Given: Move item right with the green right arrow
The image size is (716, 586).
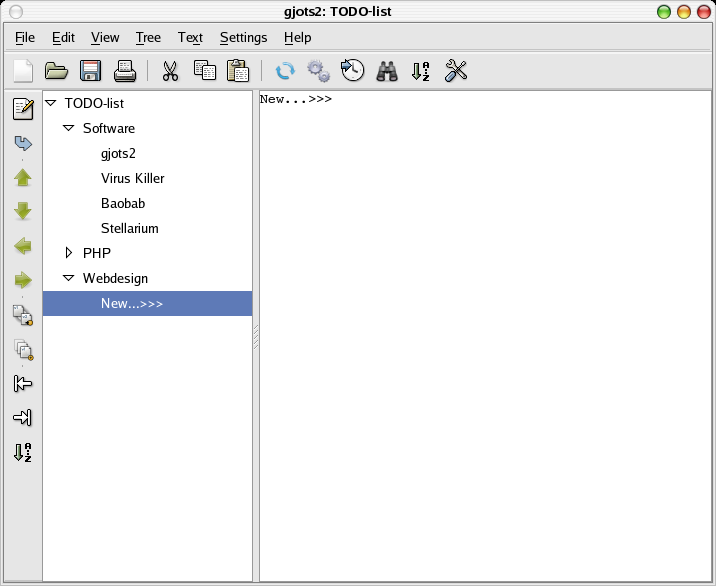Looking at the screenshot, I should (x=23, y=280).
